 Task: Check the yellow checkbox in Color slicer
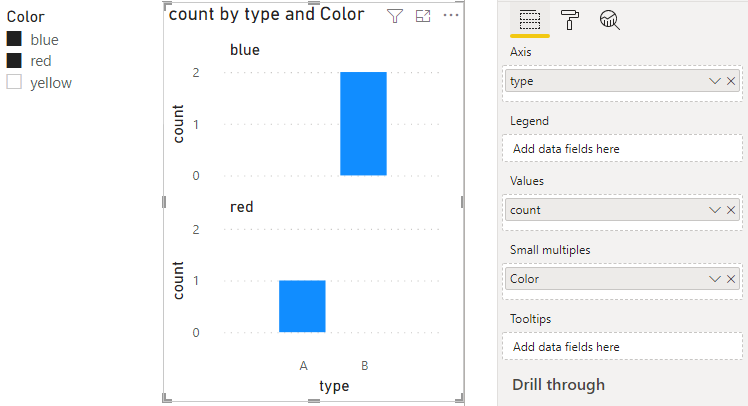click(x=14, y=82)
